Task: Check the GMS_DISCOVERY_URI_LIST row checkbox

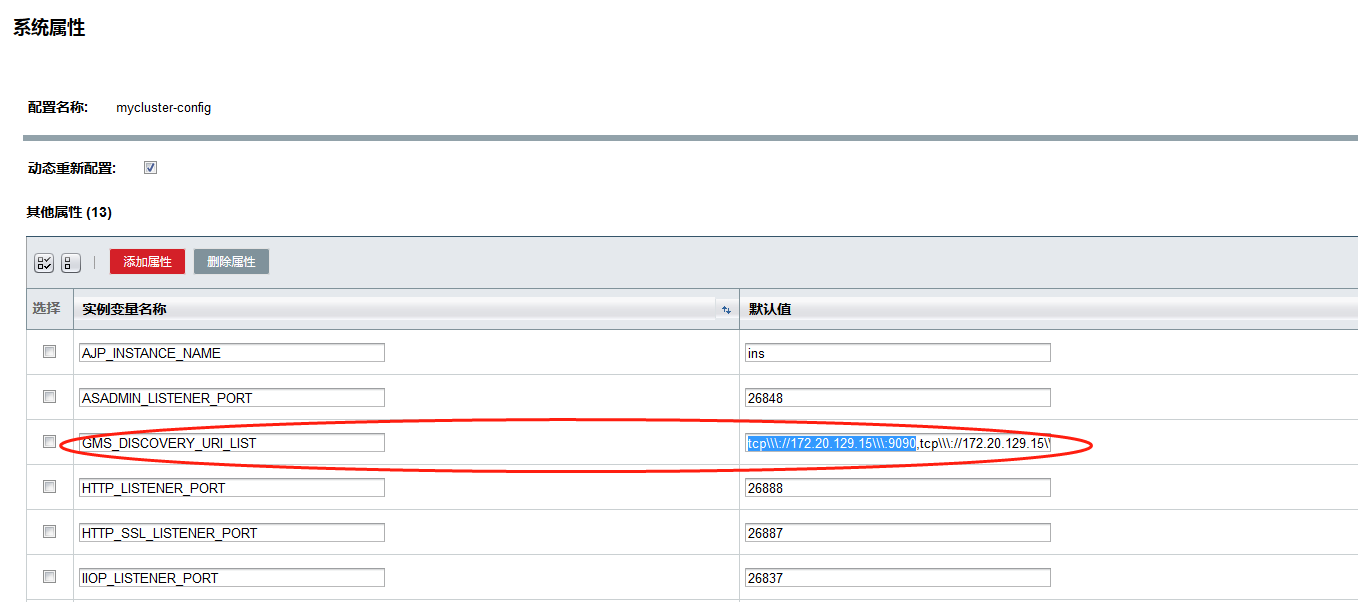Action: (49, 442)
